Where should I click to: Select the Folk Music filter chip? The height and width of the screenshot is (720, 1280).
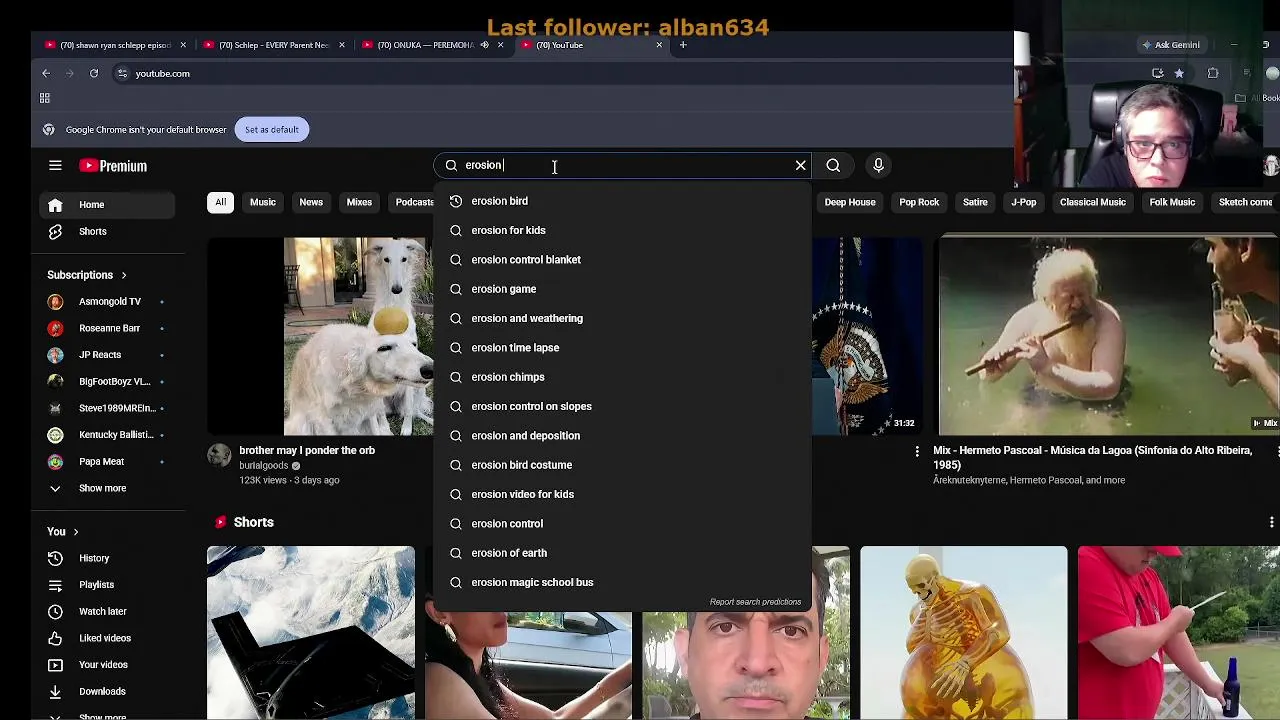1172,202
